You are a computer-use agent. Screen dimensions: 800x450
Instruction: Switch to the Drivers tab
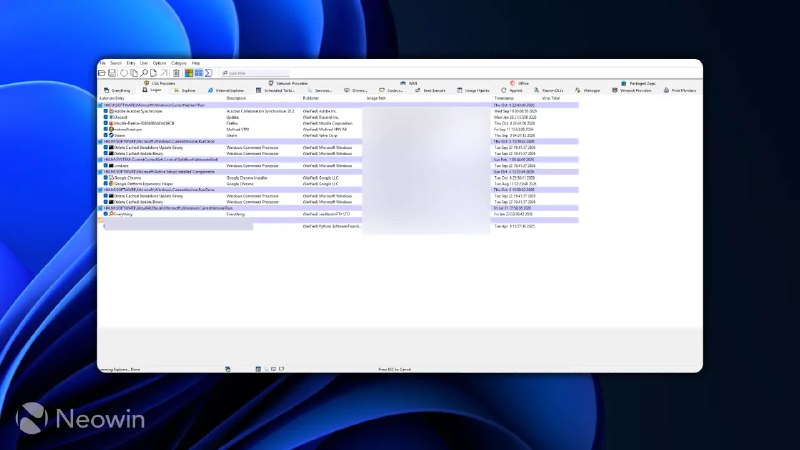point(356,90)
